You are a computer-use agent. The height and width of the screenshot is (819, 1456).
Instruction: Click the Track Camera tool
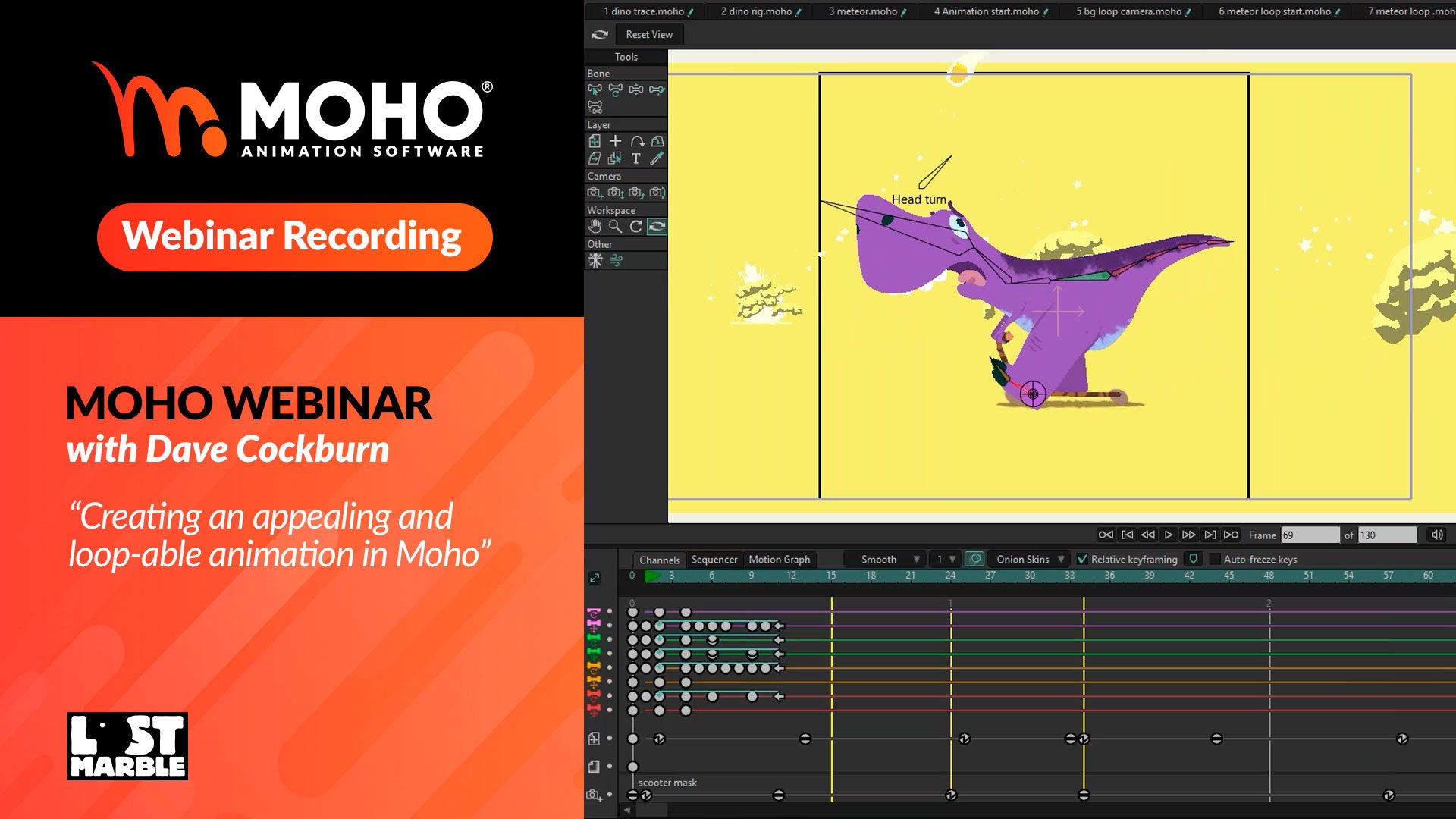595,193
